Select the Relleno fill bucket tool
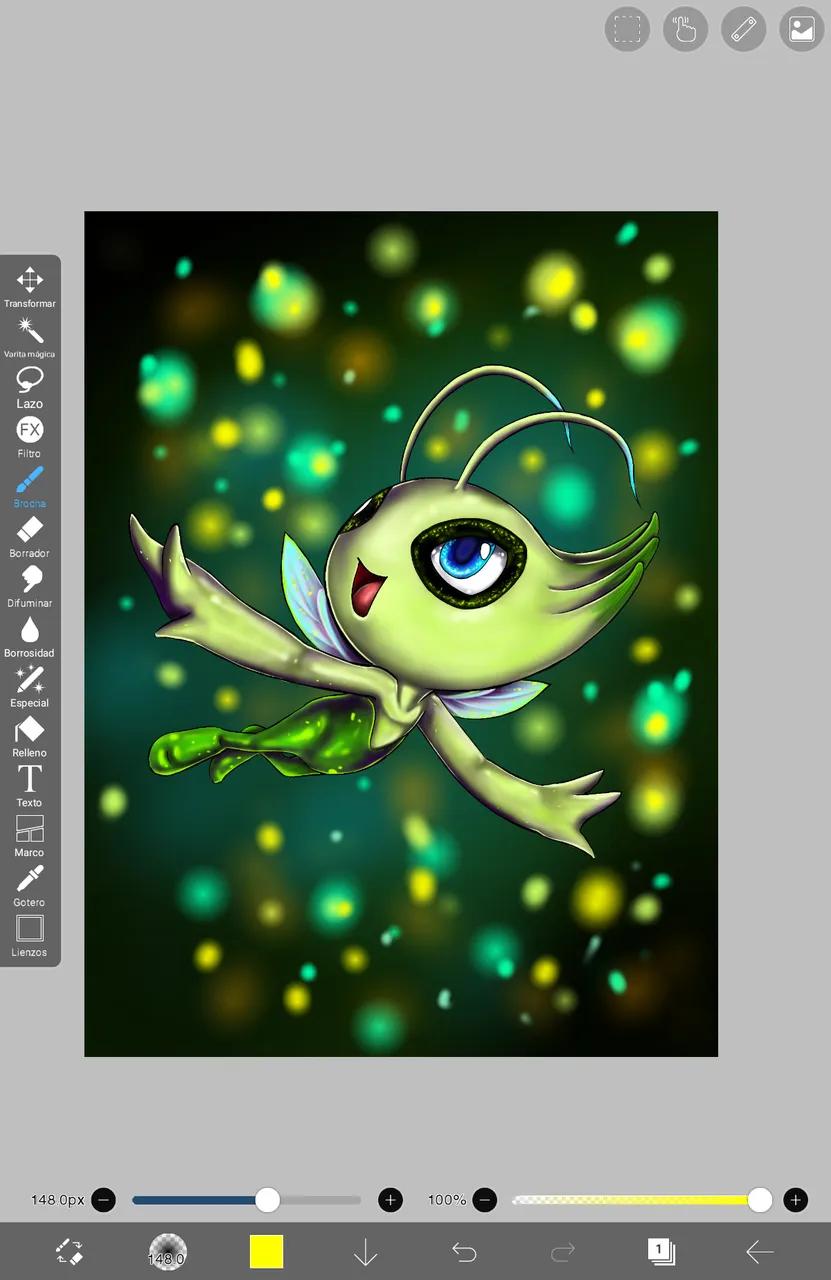This screenshot has height=1280, width=831. [x=30, y=737]
